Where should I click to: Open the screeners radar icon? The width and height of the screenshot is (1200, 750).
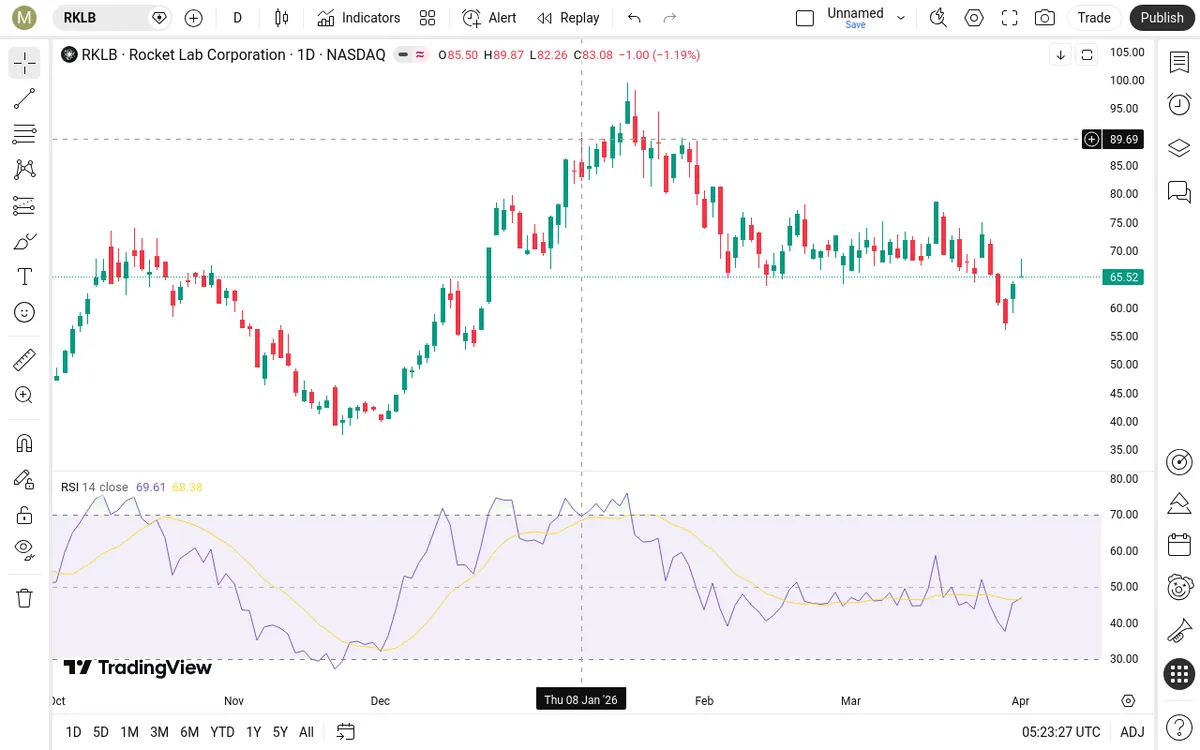point(1180,462)
